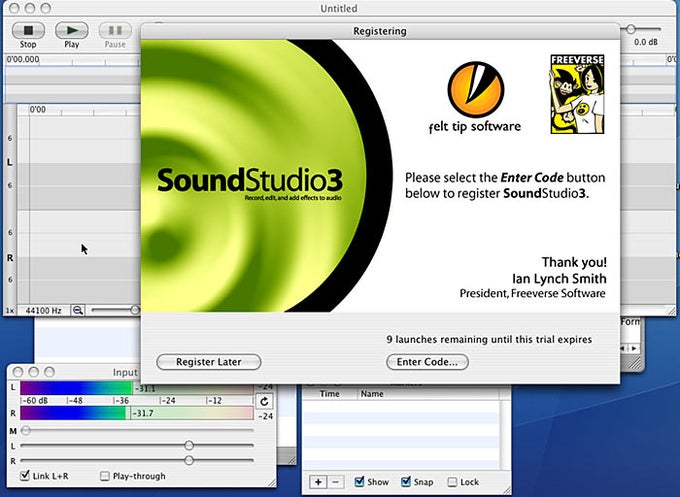This screenshot has height=497, width=680.
Task: Click the Register Later button
Action: [209, 362]
